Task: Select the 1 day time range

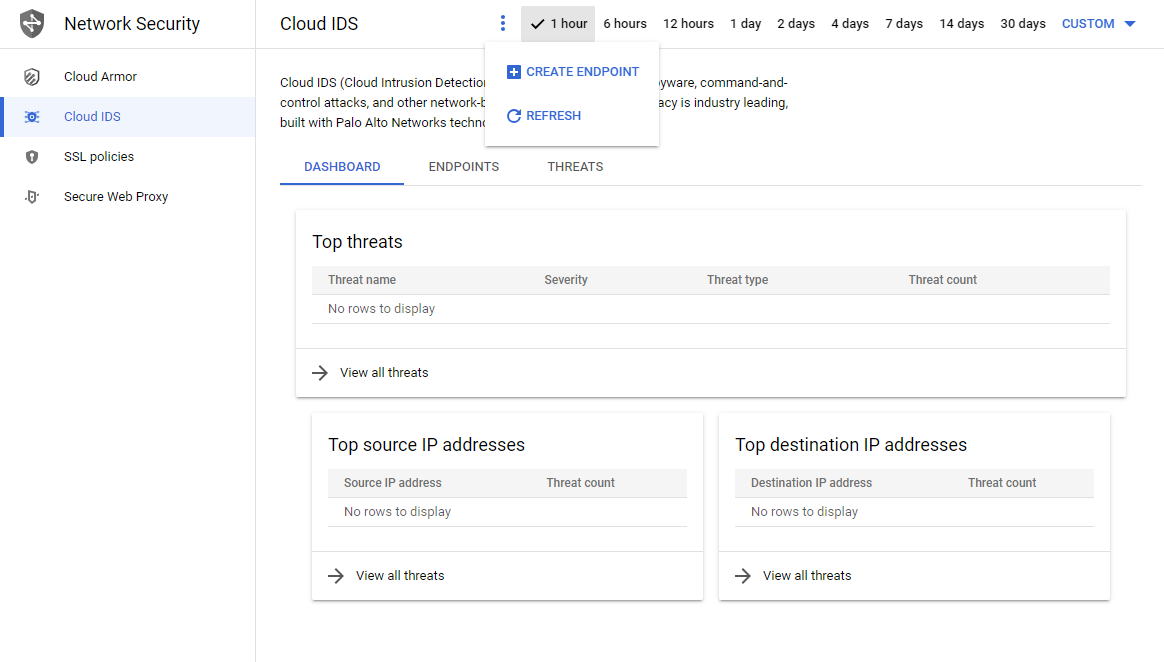Action: (x=745, y=24)
